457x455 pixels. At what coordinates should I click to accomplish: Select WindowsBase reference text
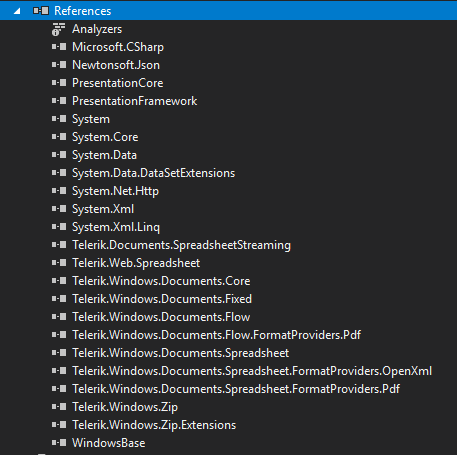(109, 443)
